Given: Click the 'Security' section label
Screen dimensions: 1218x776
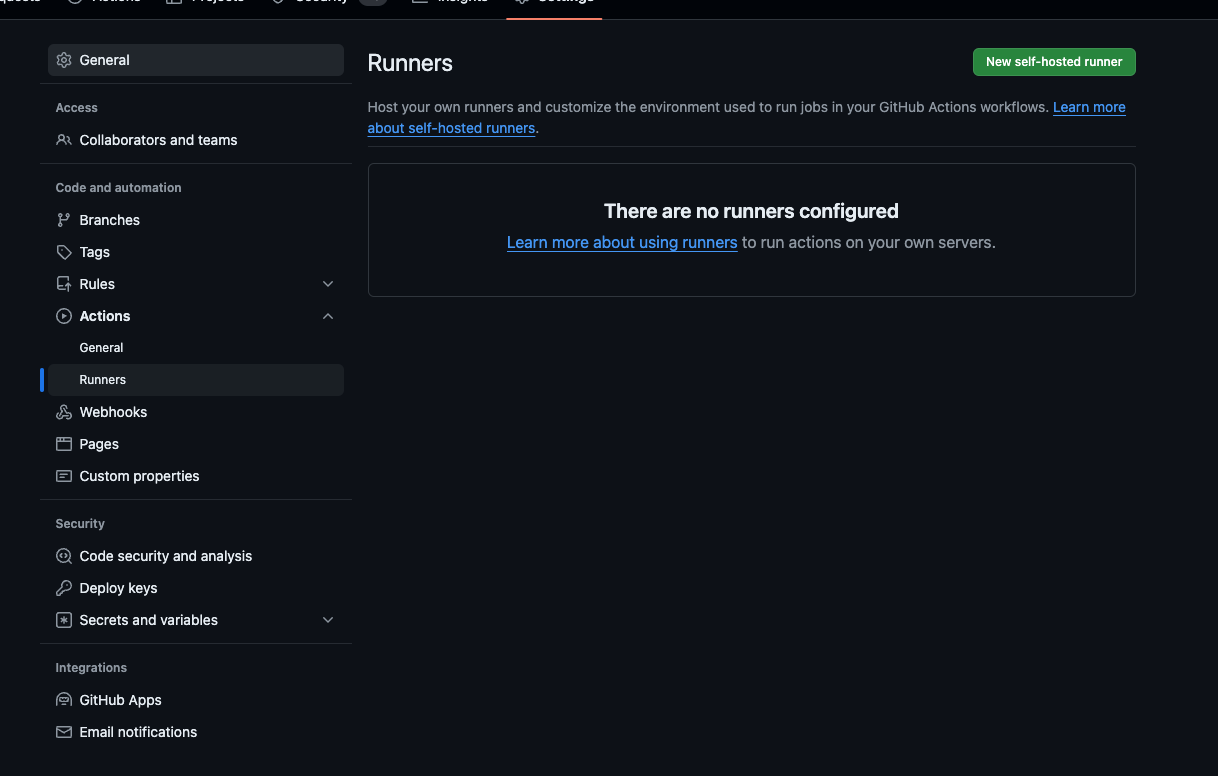Looking at the screenshot, I should point(80,524).
